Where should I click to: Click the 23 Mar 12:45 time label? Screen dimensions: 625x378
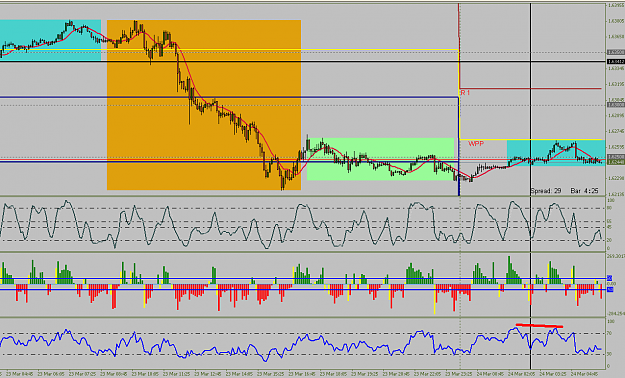(x=209, y=374)
